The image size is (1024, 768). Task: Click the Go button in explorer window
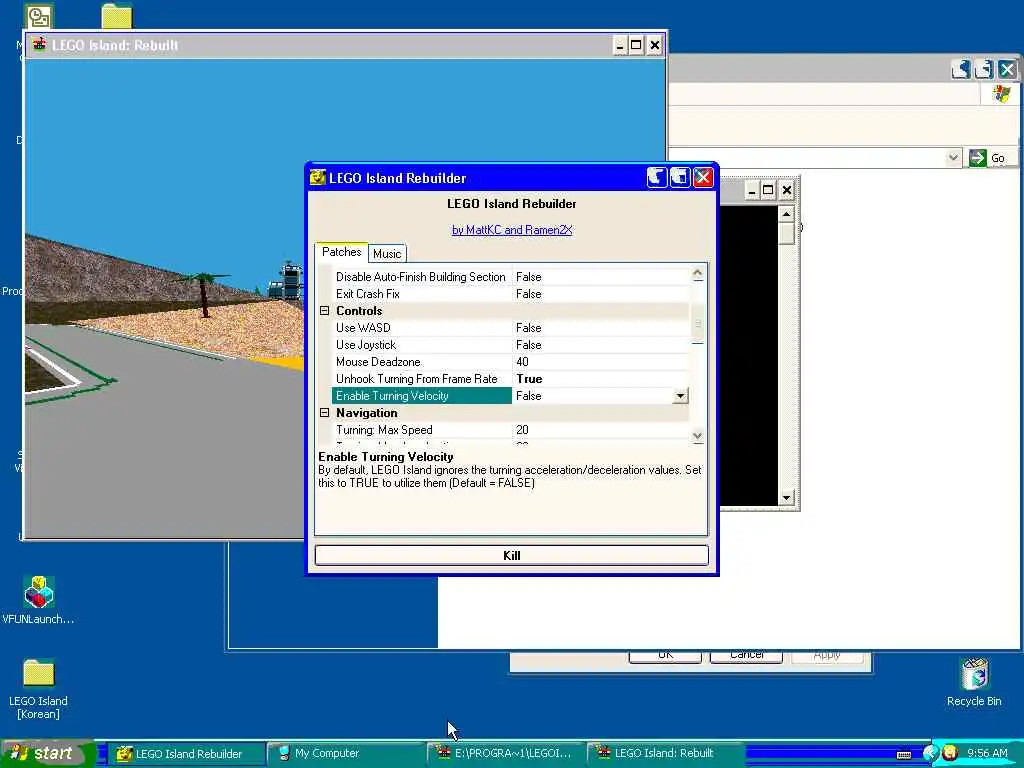987,157
